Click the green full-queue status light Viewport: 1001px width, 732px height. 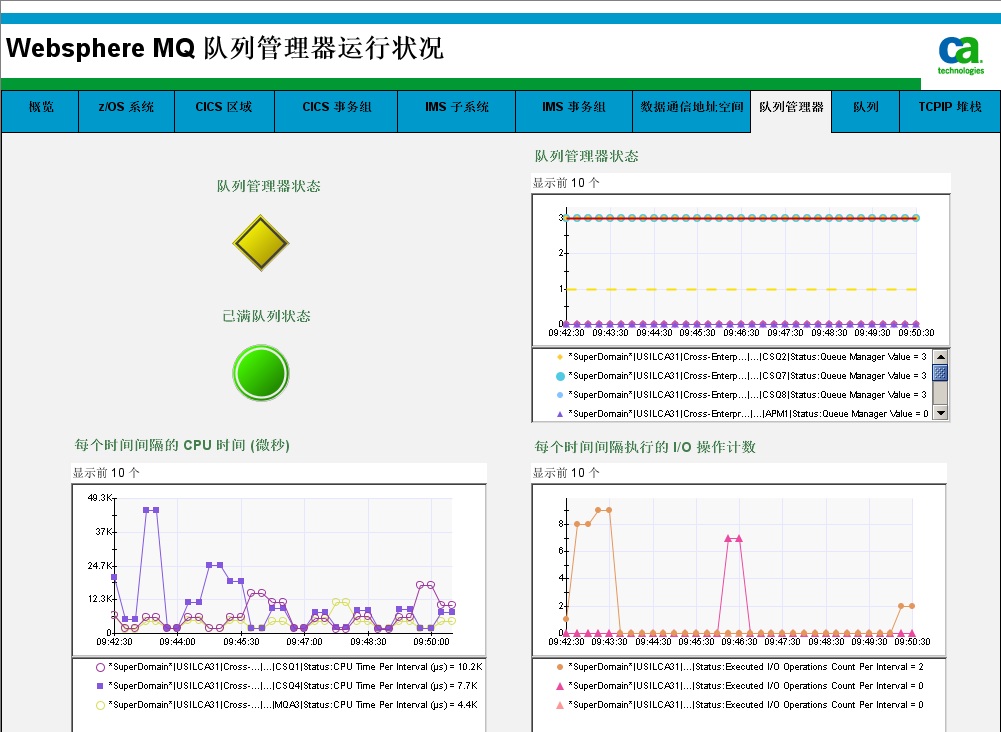[261, 372]
